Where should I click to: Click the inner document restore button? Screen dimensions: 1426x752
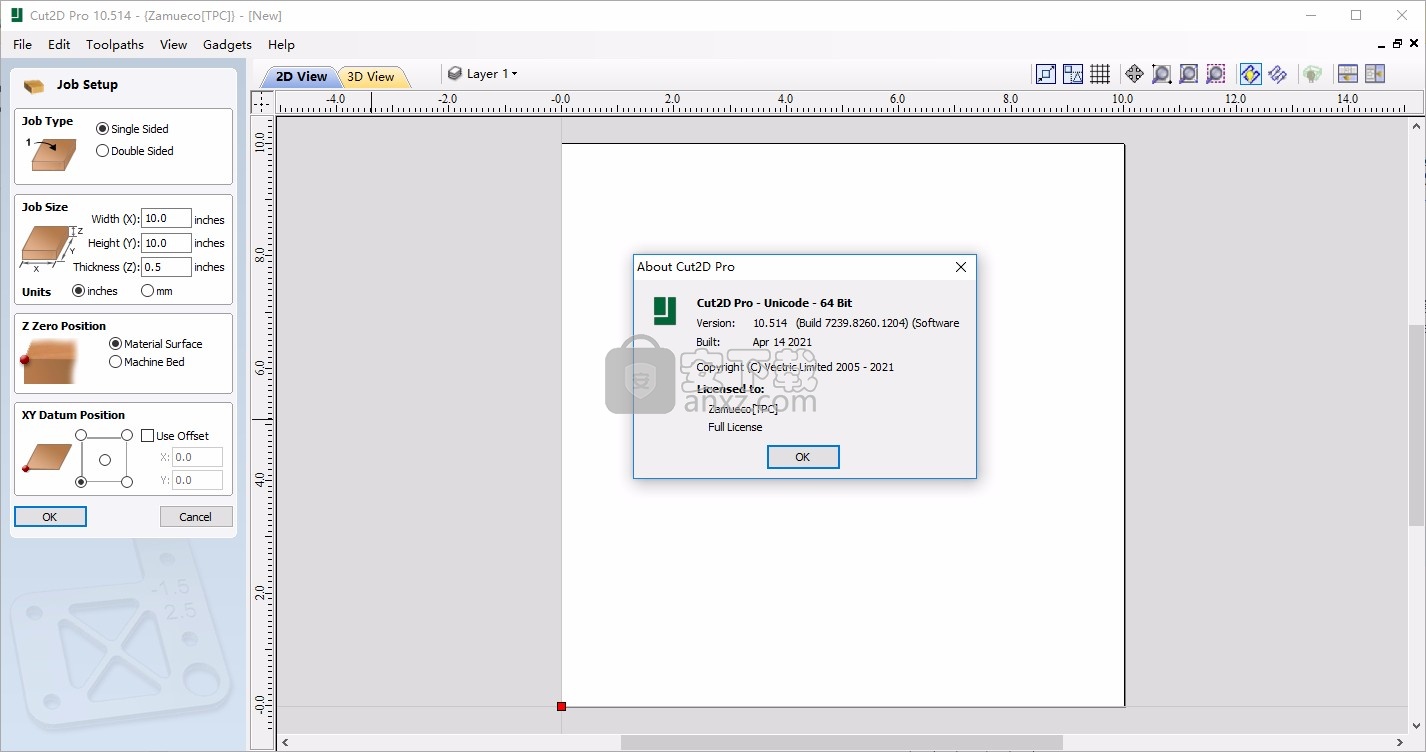coord(1397,44)
